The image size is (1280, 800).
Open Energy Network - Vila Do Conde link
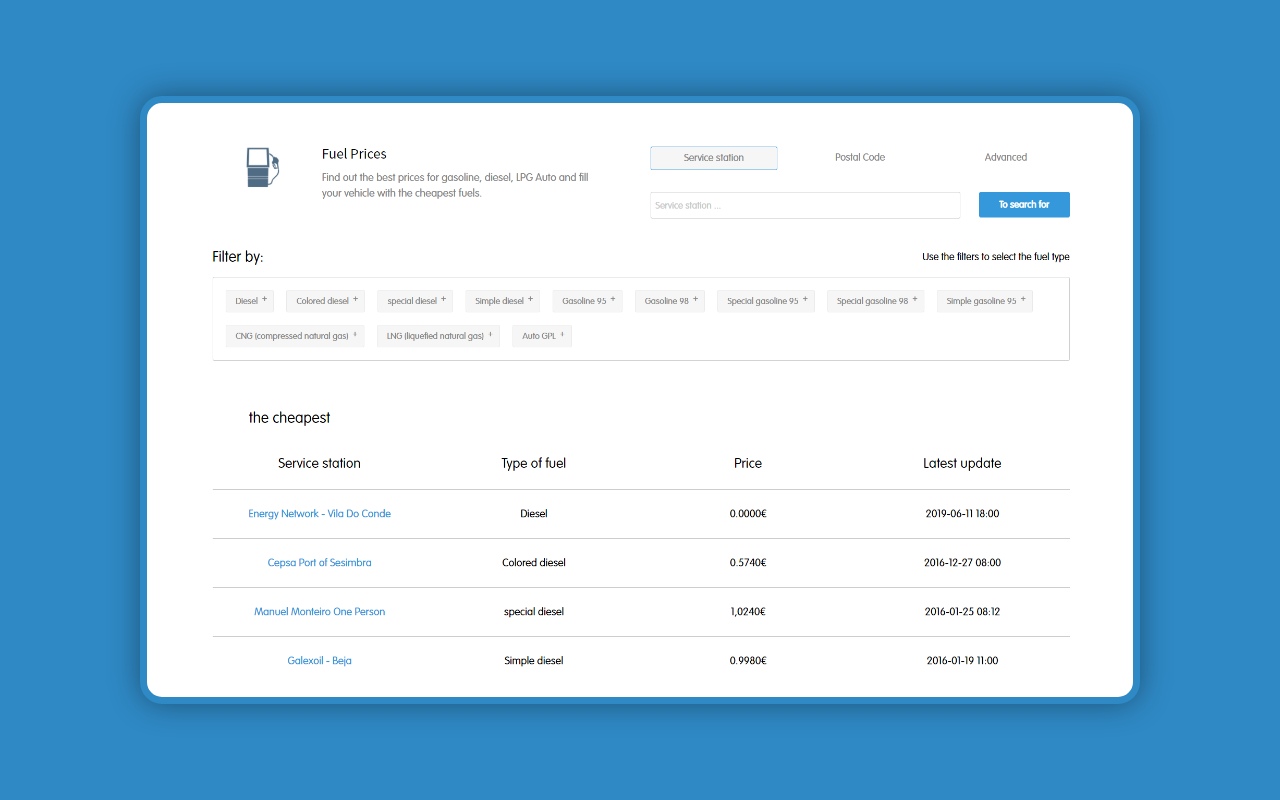pyautogui.click(x=319, y=514)
